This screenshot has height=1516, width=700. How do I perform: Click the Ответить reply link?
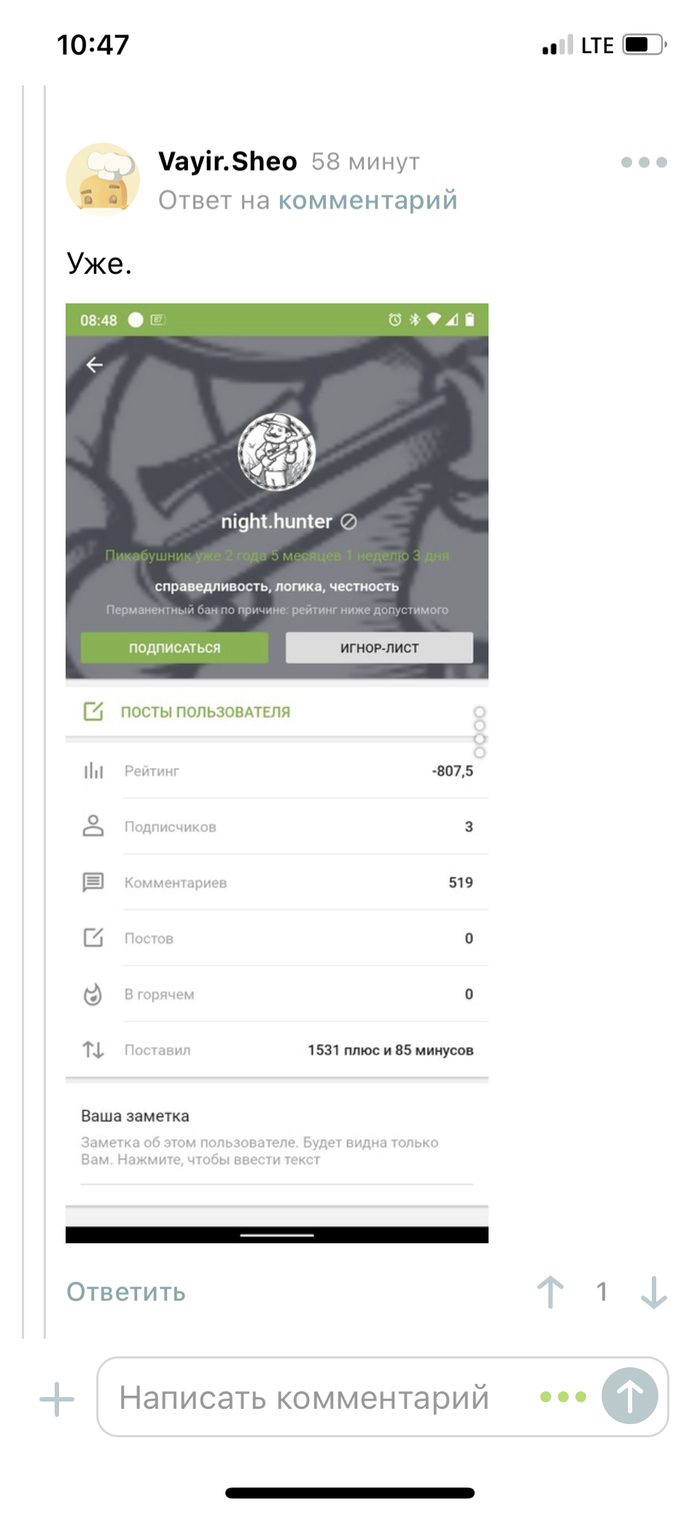click(x=126, y=1291)
